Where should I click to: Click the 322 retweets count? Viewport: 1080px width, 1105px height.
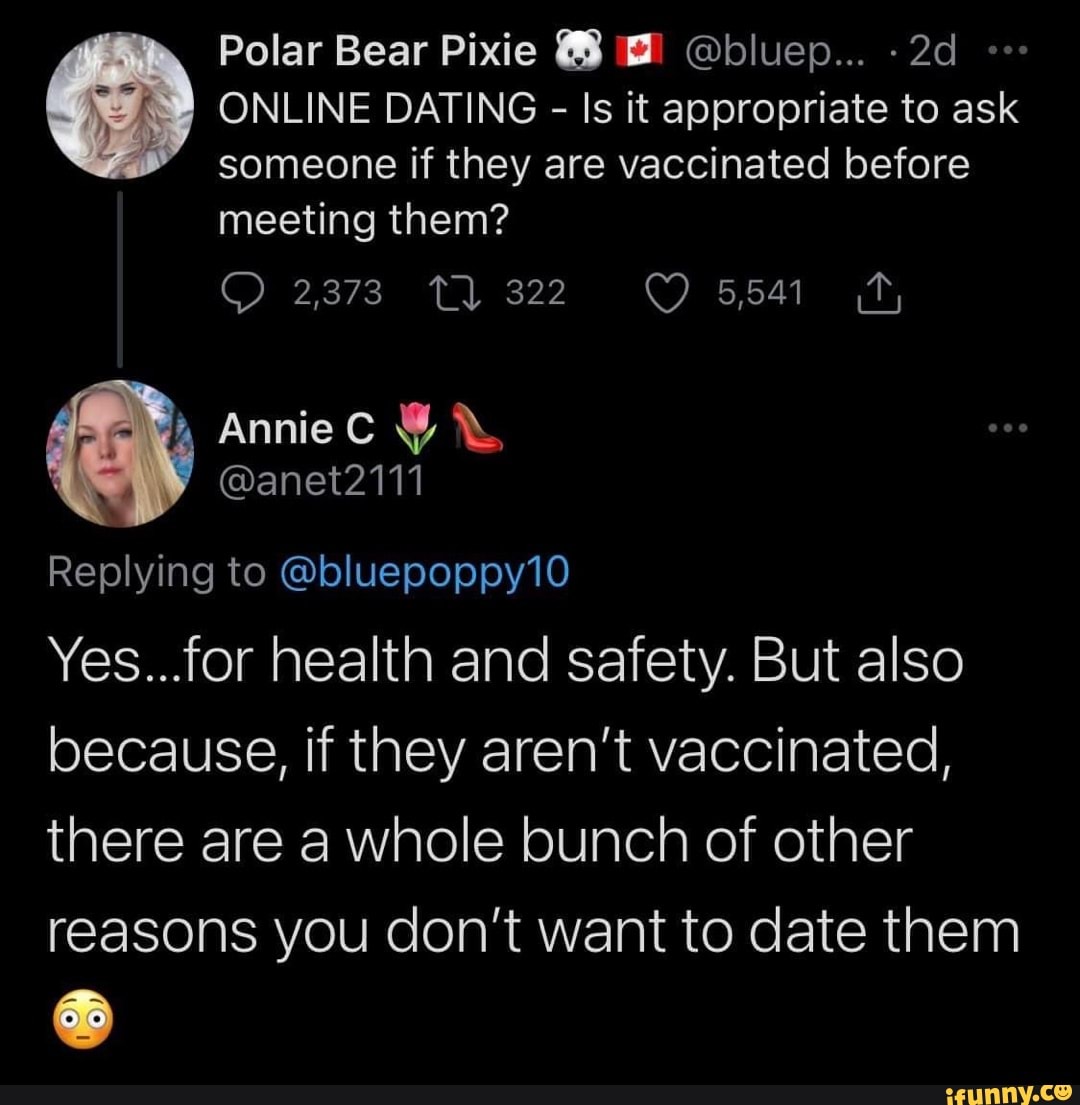pyautogui.click(x=534, y=293)
